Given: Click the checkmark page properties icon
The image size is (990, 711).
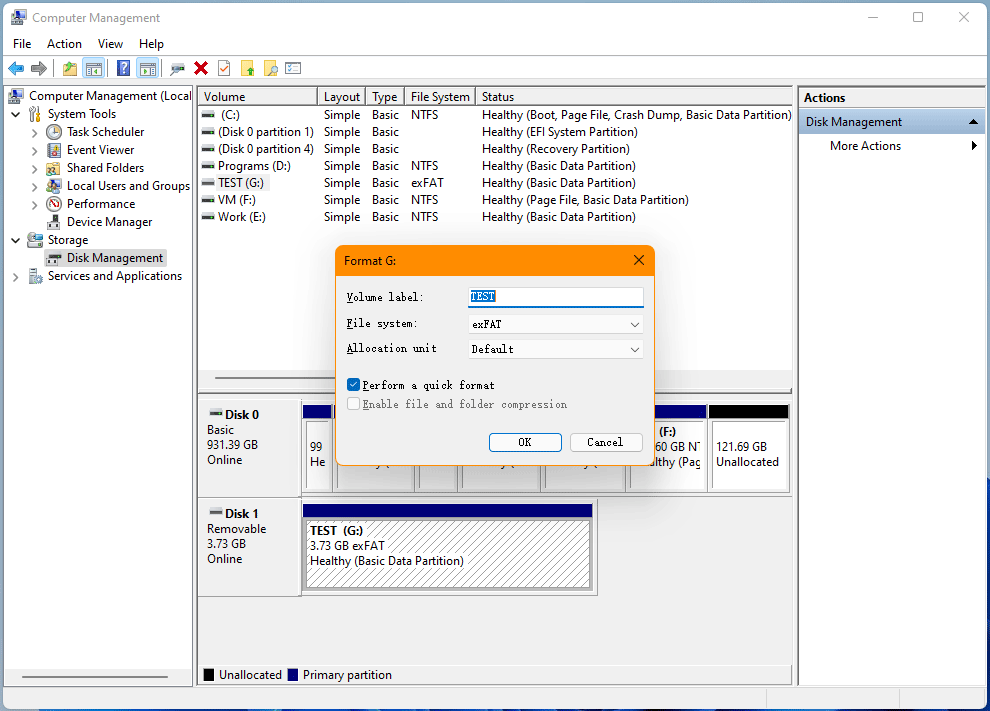Looking at the screenshot, I should [224, 68].
